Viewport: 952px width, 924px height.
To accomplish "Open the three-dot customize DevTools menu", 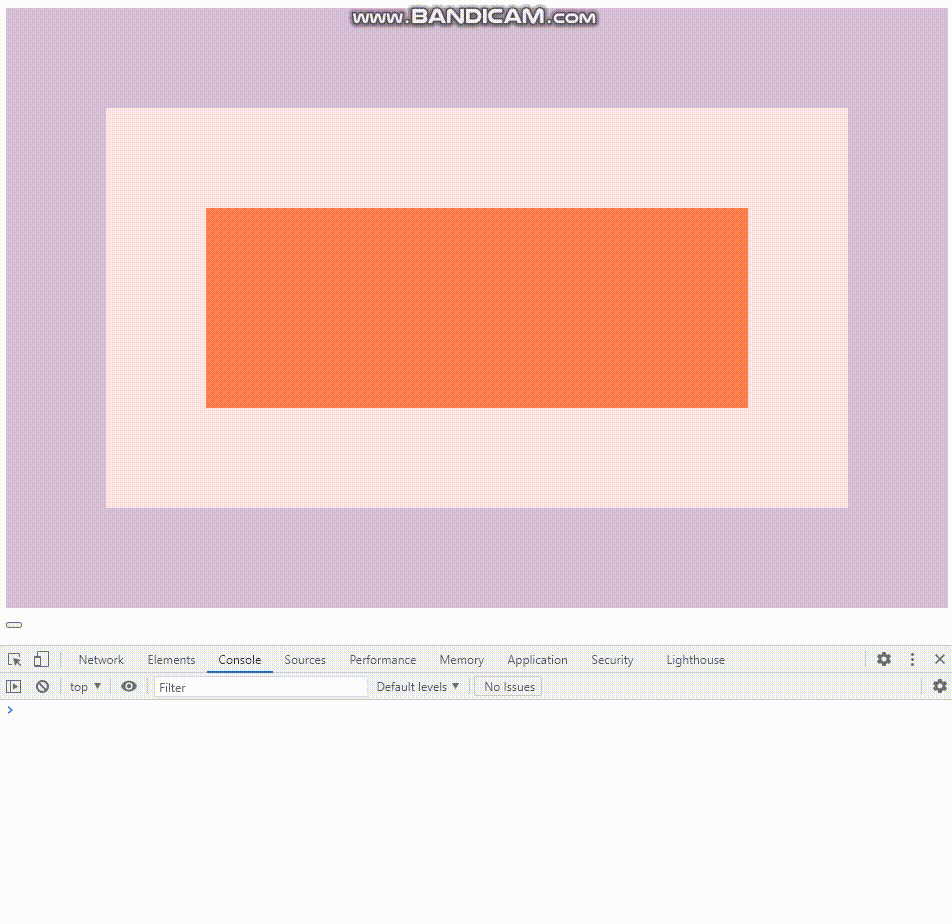I will tap(911, 660).
